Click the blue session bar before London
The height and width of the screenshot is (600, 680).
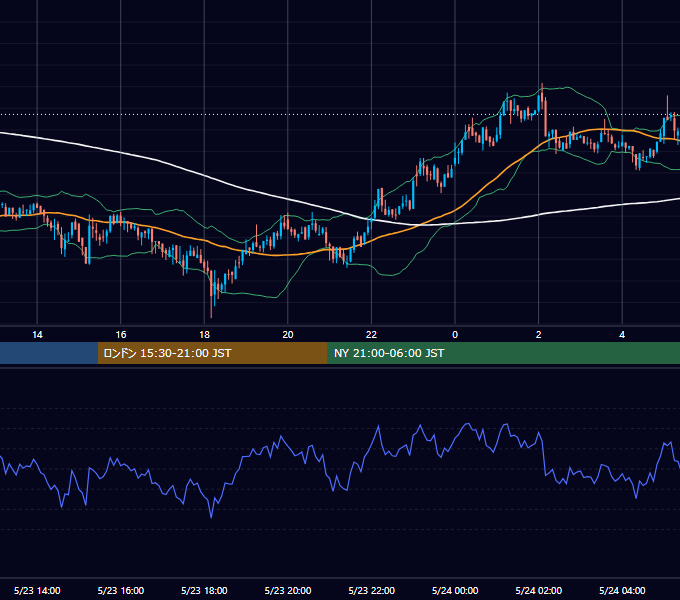(49, 353)
